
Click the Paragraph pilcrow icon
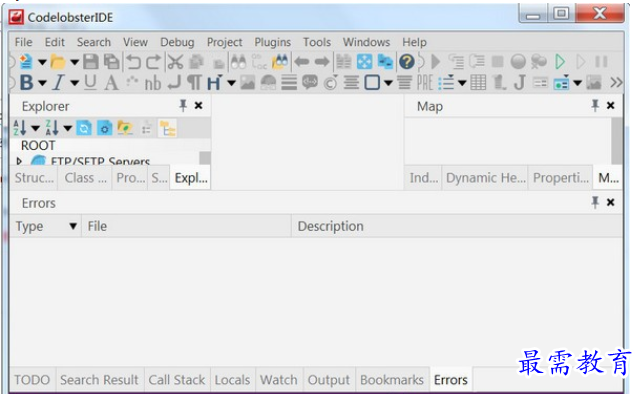coord(195,83)
